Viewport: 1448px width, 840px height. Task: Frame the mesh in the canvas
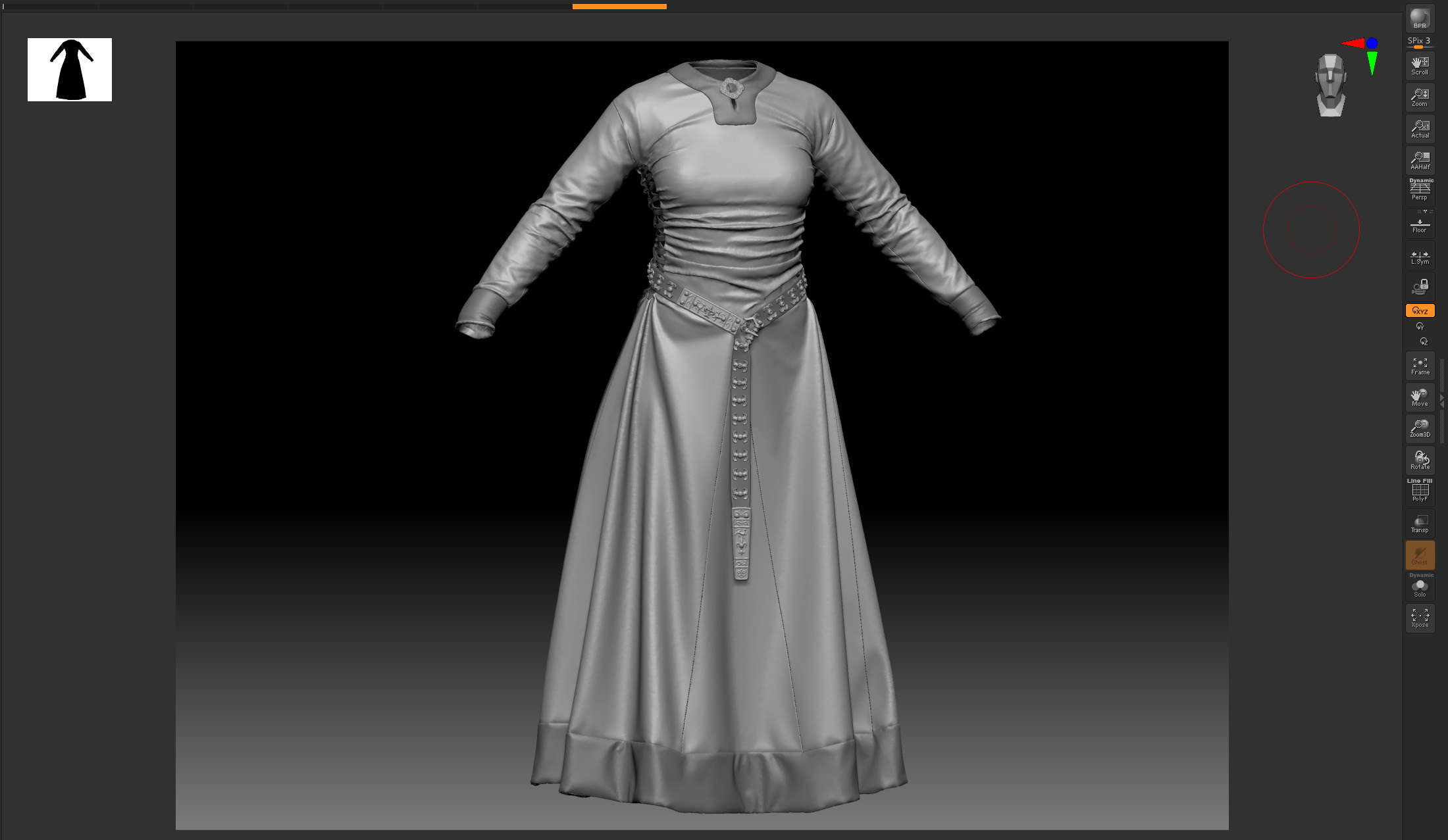pos(1420,366)
